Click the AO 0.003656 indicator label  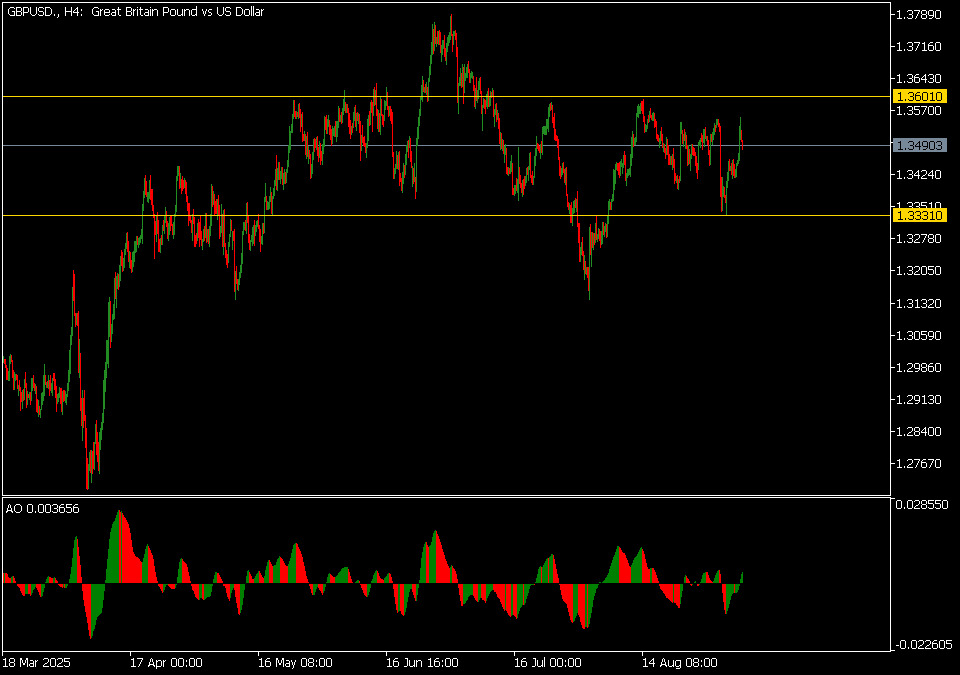(43, 509)
